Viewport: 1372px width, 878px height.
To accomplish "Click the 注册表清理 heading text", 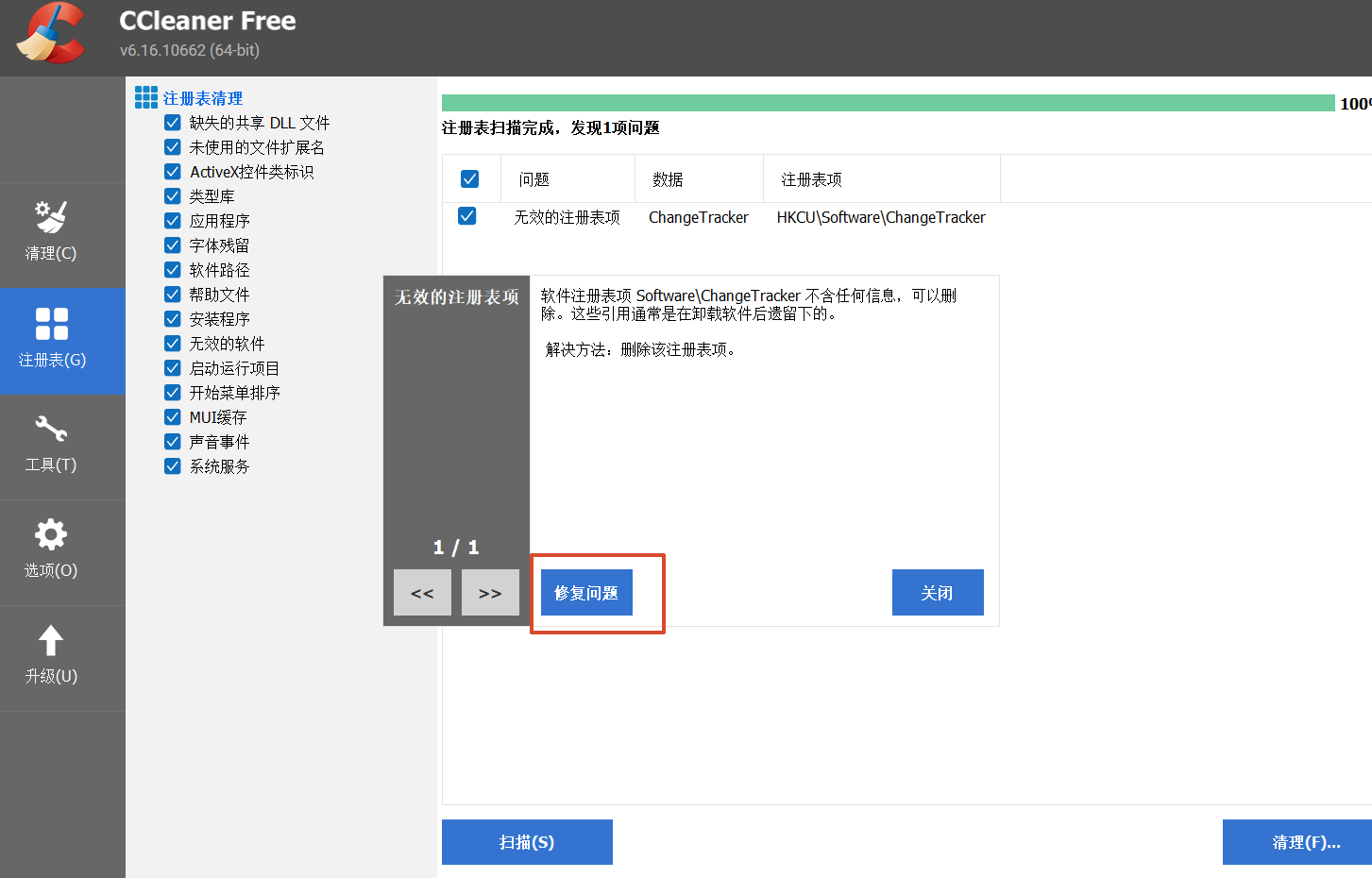I will coord(203,98).
